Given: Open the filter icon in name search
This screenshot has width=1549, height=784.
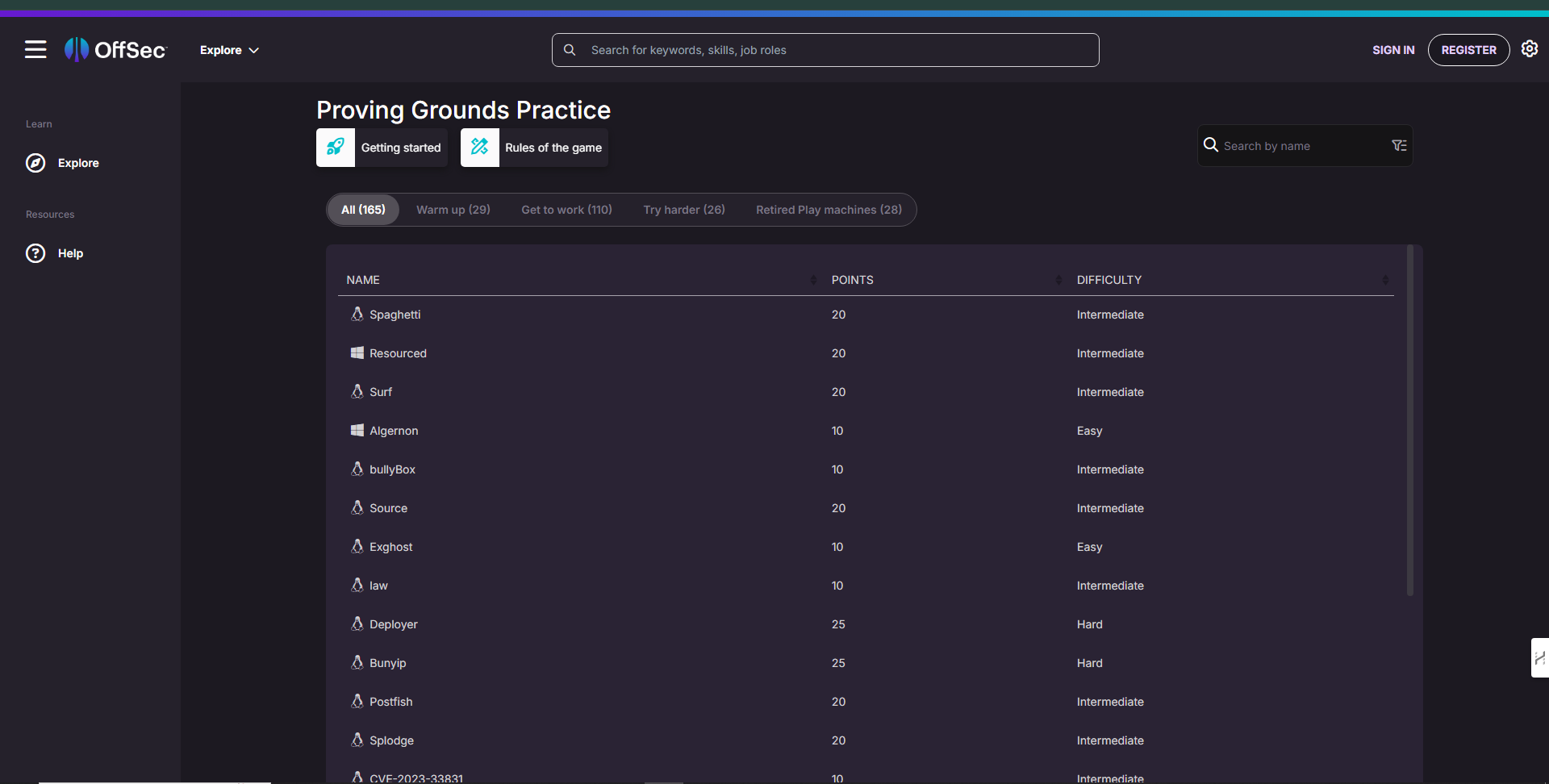Looking at the screenshot, I should point(1399,146).
